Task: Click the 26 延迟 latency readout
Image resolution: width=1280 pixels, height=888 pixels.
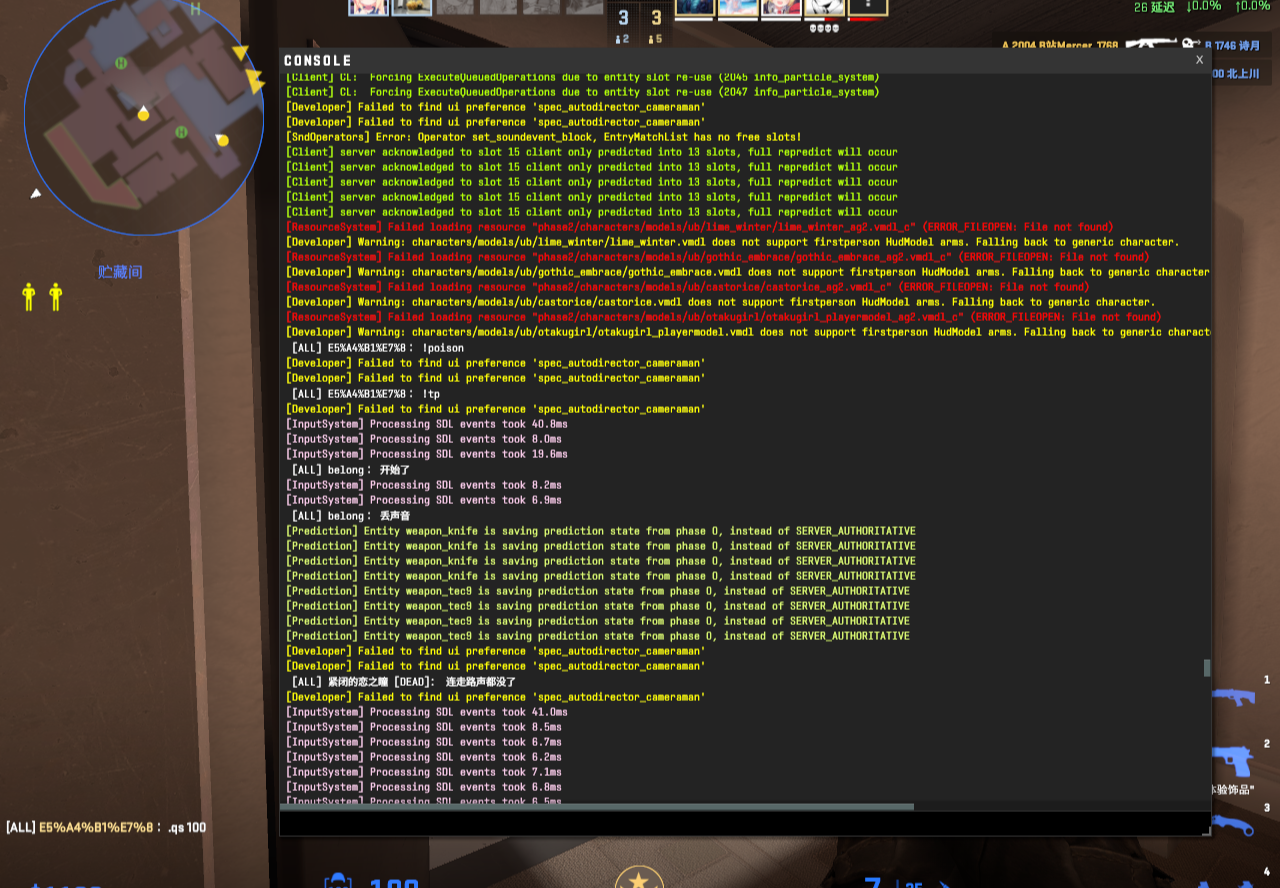Action: (1154, 7)
